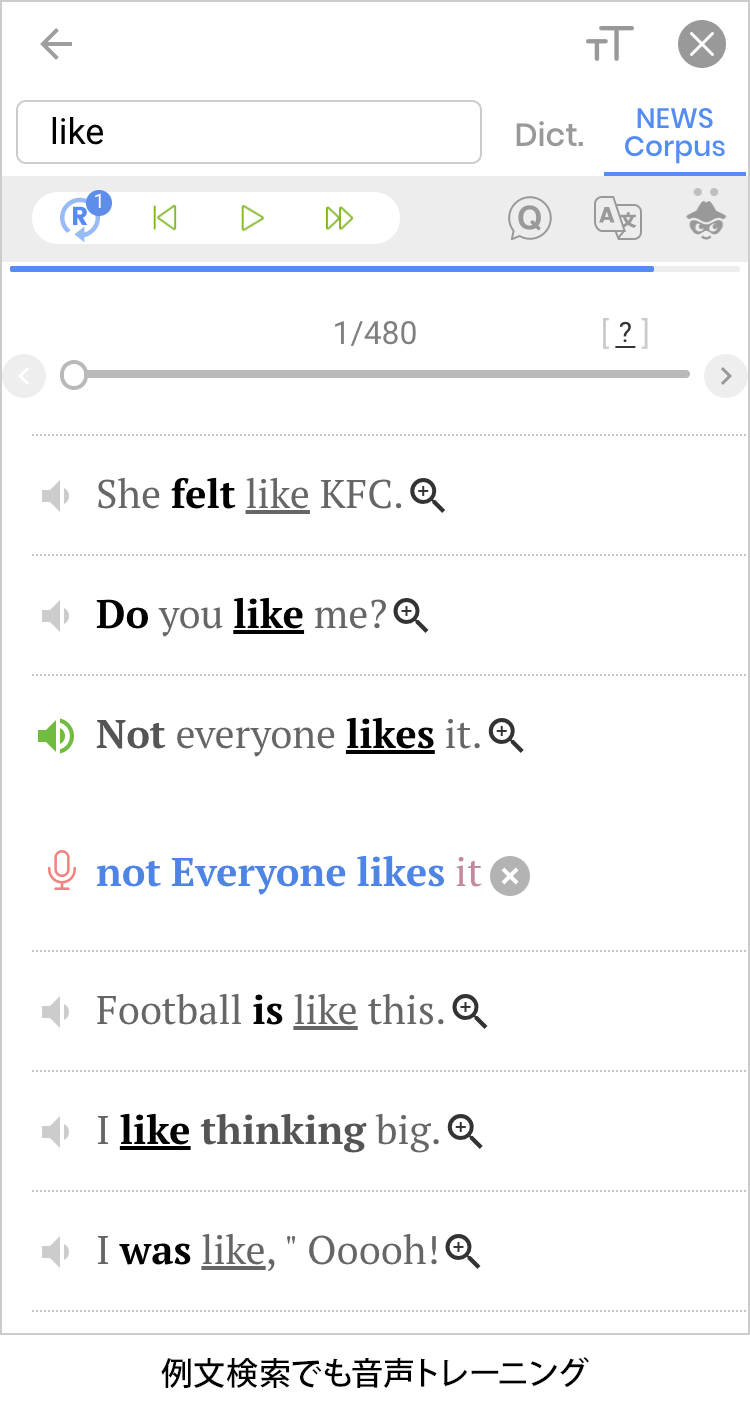The image size is (750, 1415).
Task: Select the NEWS Corpus tab
Action: pyautogui.click(x=674, y=133)
